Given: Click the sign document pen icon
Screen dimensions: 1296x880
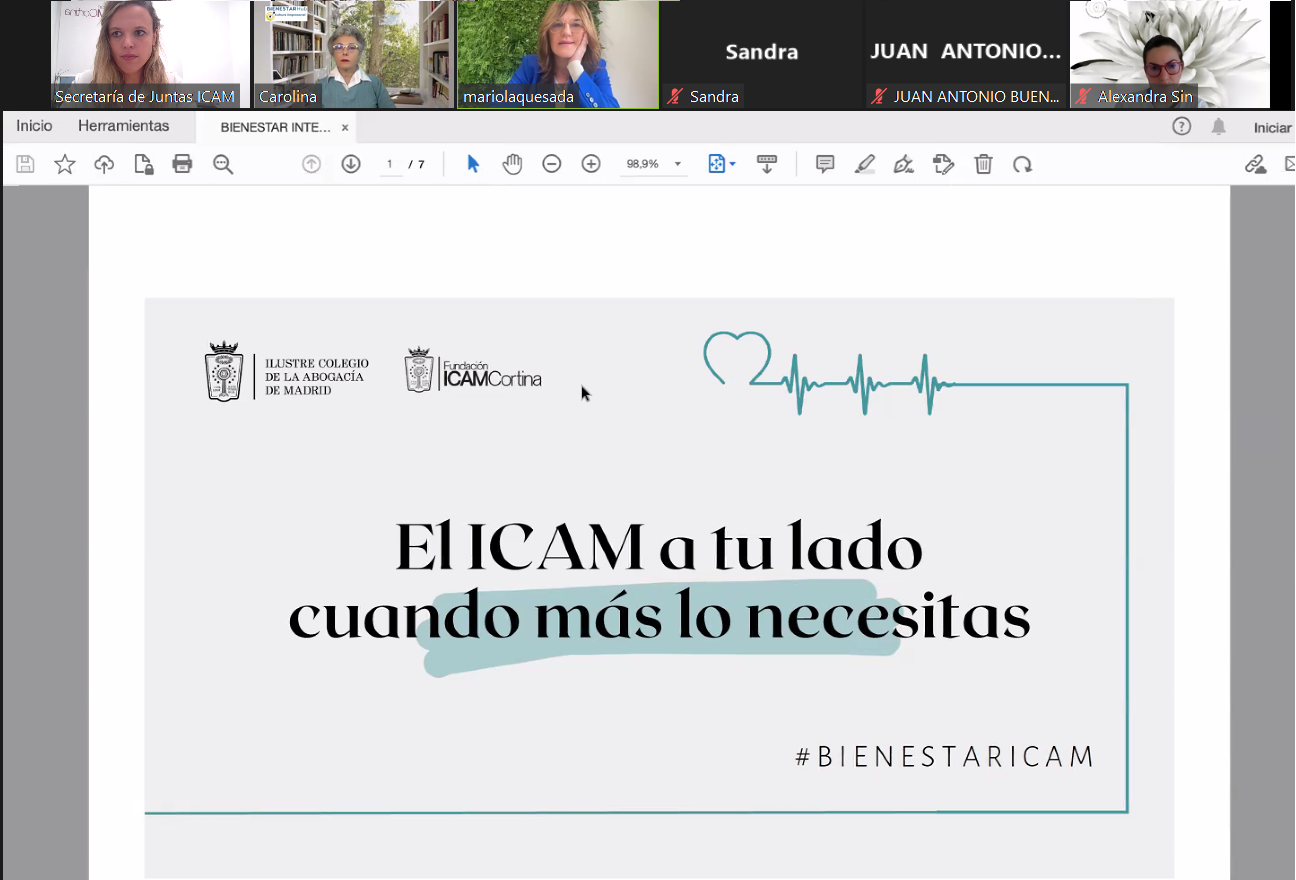Looking at the screenshot, I should 904,164.
